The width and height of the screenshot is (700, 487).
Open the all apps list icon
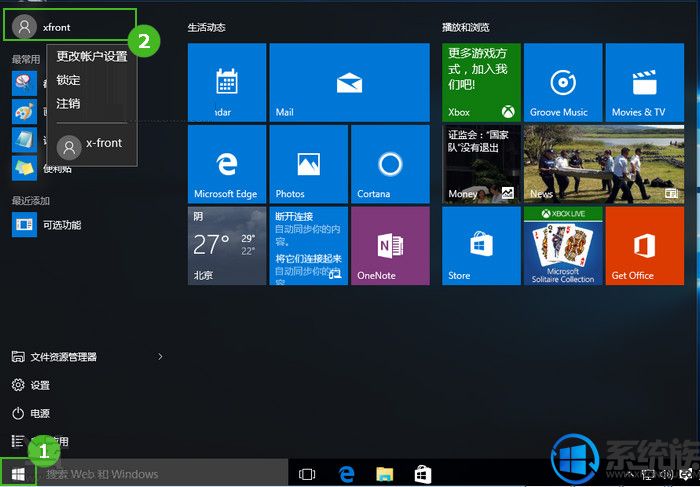(18, 441)
